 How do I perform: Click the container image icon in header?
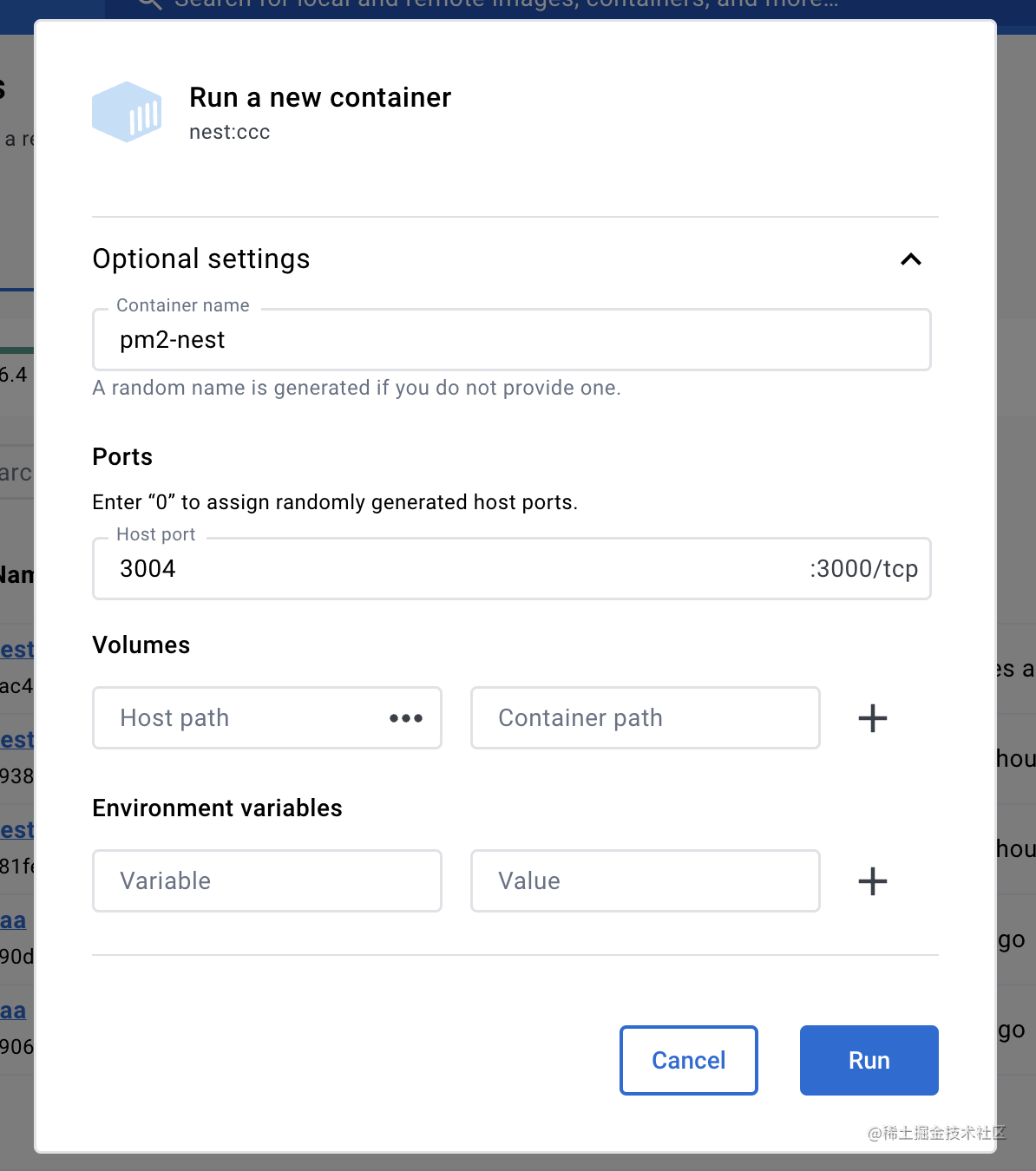point(127,112)
